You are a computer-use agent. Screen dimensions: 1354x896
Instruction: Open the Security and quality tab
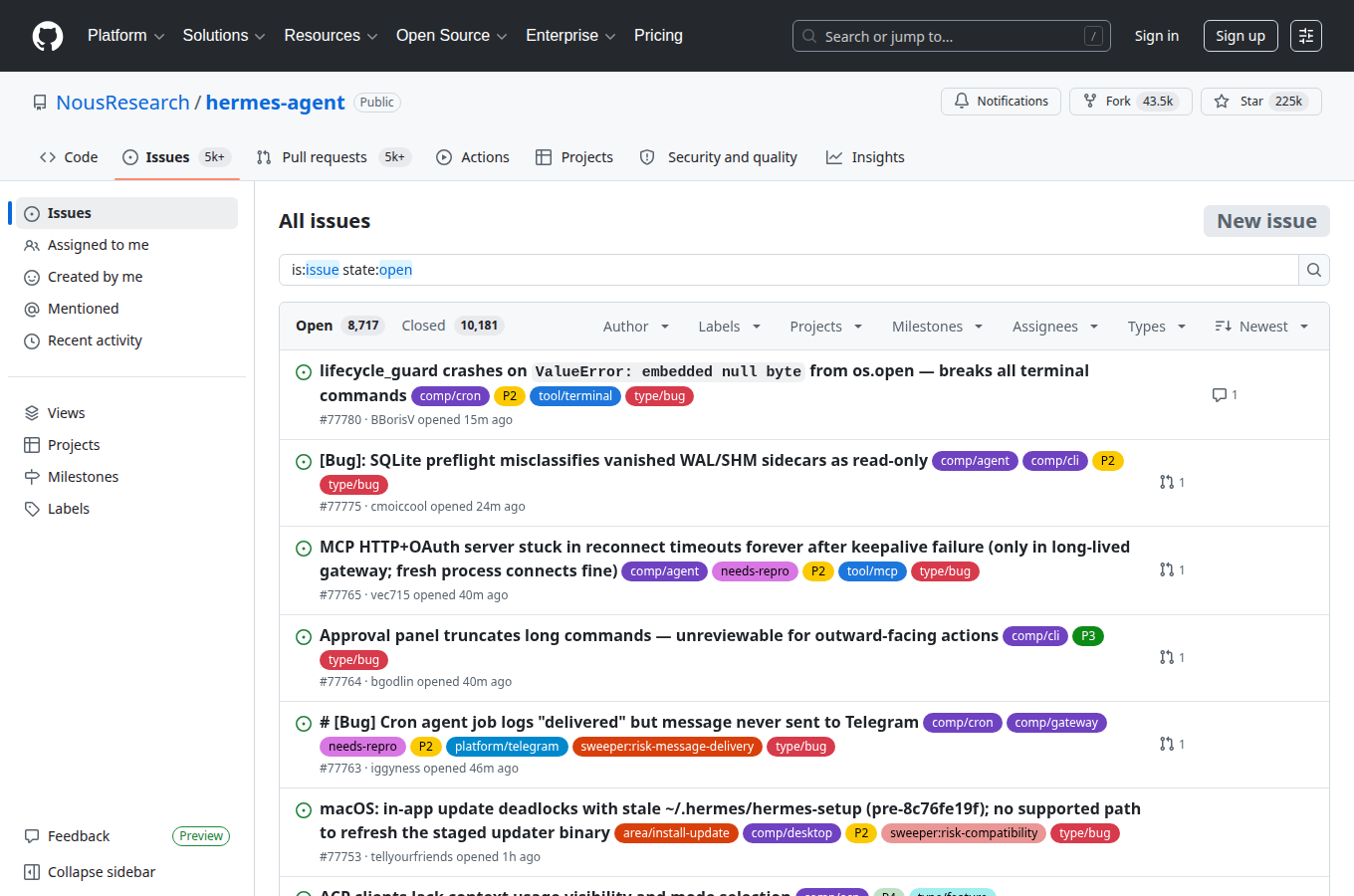click(x=718, y=157)
